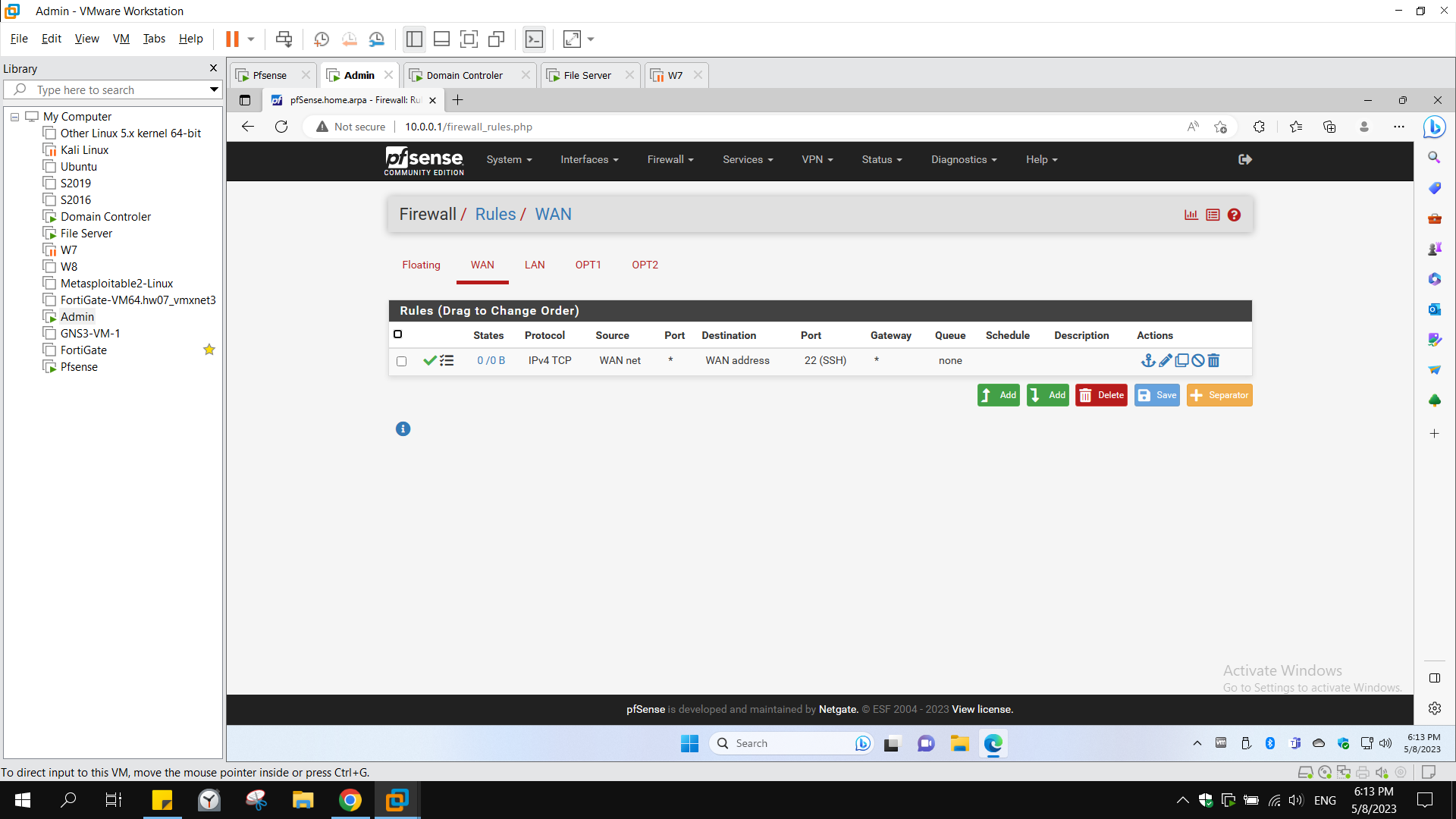1456x819 pixels.
Task: Open pfSense logout icon in navbar
Action: (1244, 159)
